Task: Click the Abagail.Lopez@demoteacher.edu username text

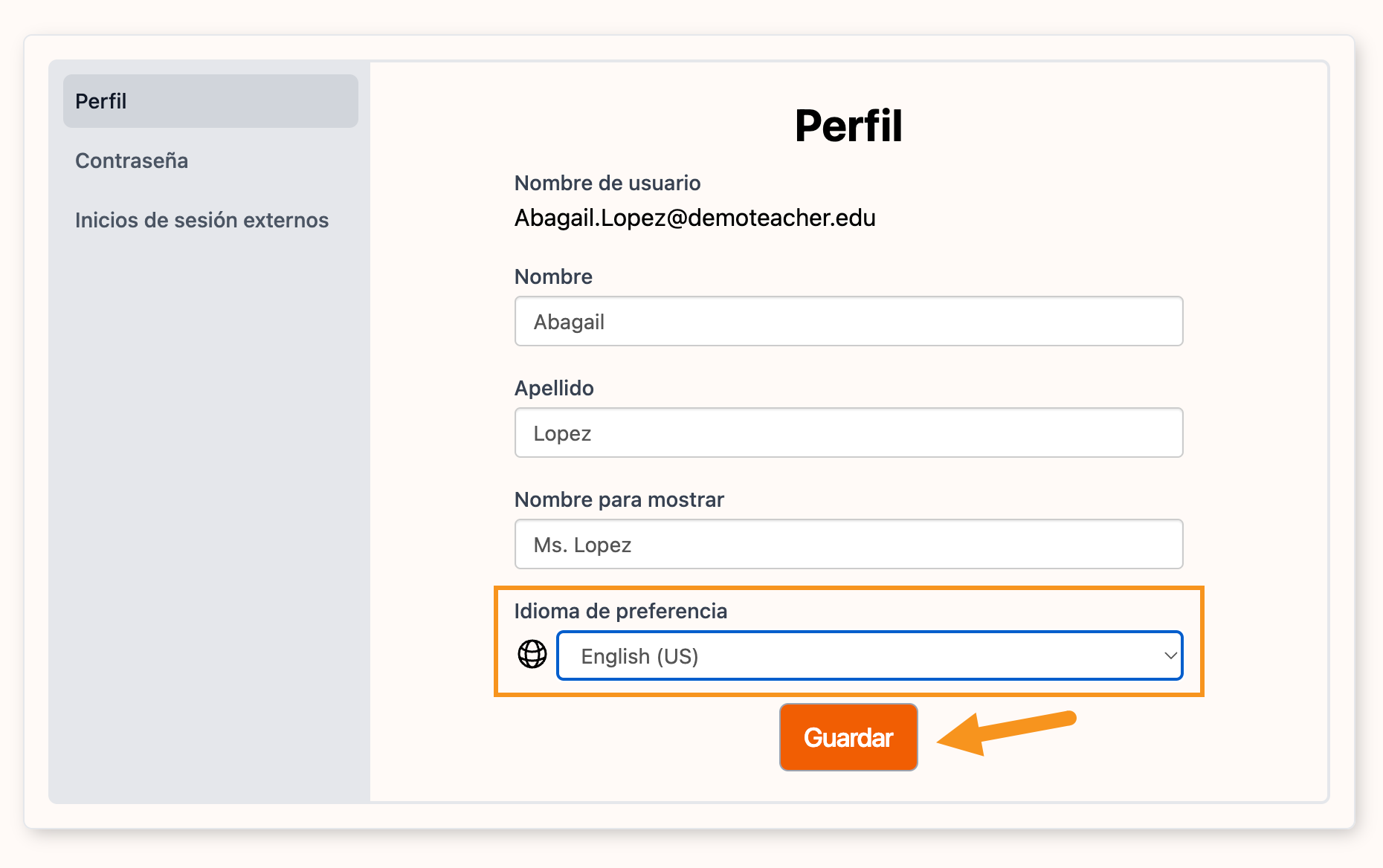Action: (694, 218)
